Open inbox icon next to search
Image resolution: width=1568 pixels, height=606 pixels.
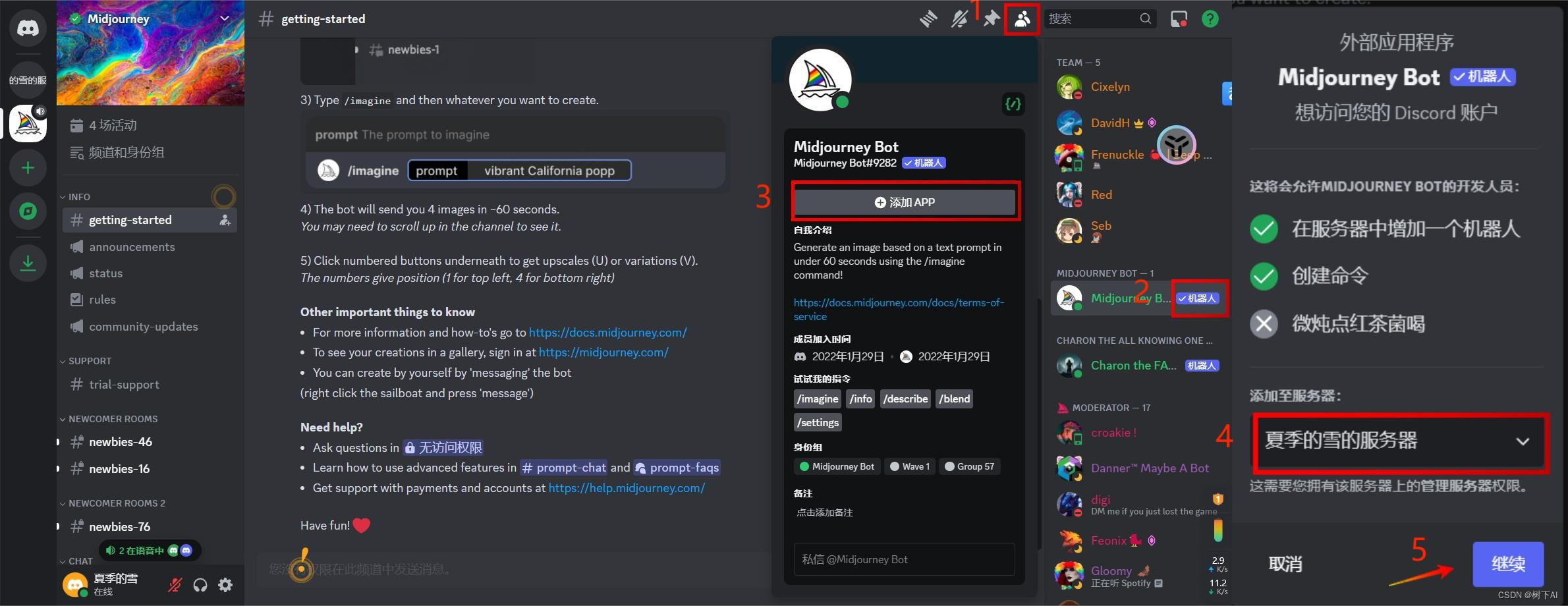pos(1179,19)
